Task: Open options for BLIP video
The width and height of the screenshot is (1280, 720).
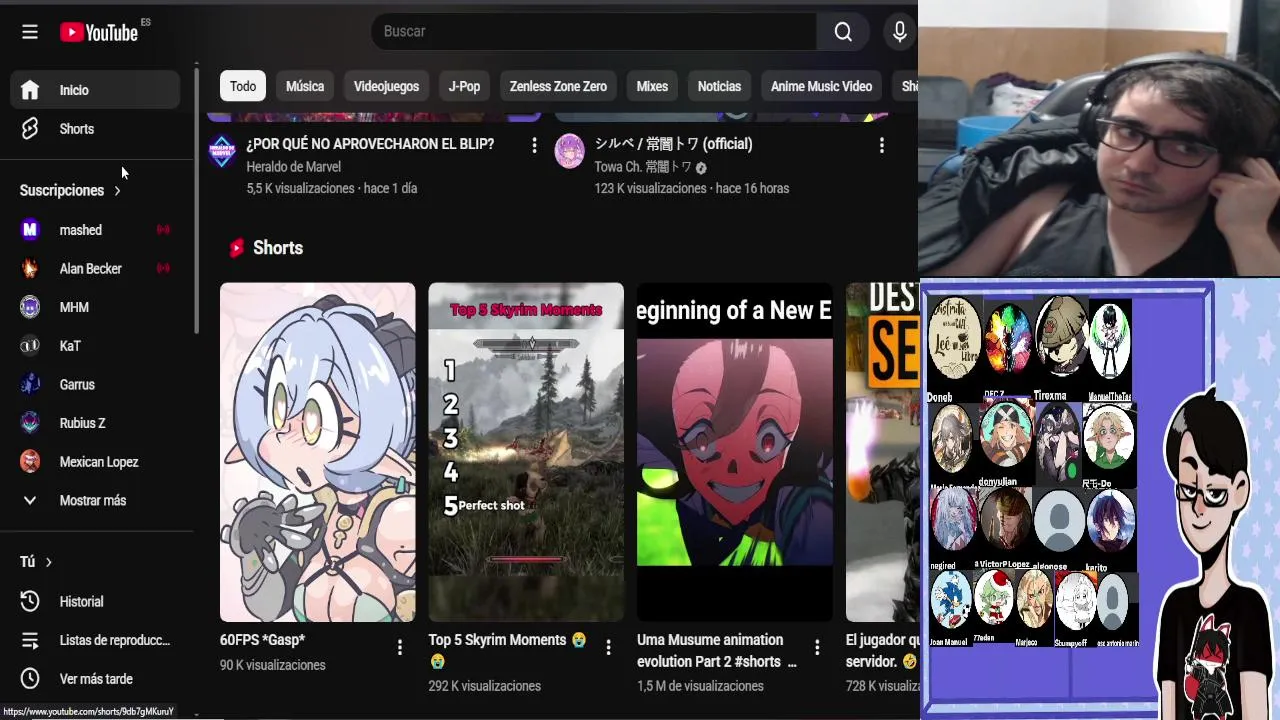Action: 534,146
